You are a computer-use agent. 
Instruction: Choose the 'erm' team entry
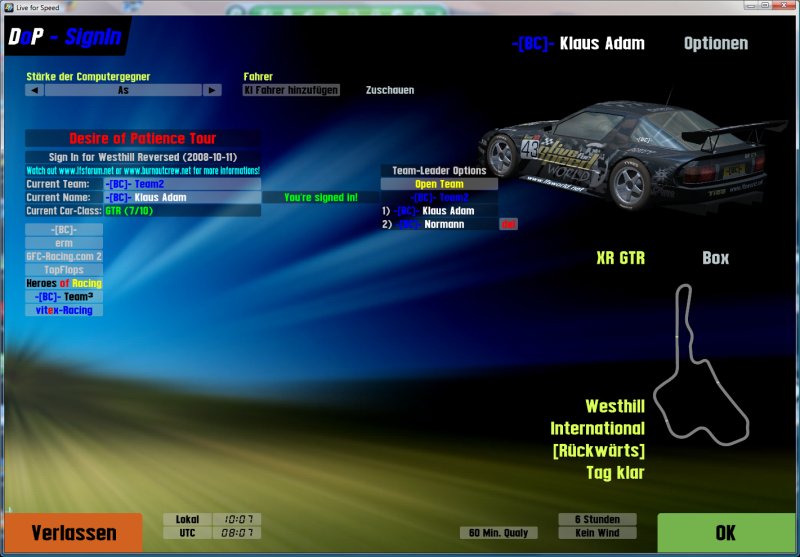tap(64, 243)
